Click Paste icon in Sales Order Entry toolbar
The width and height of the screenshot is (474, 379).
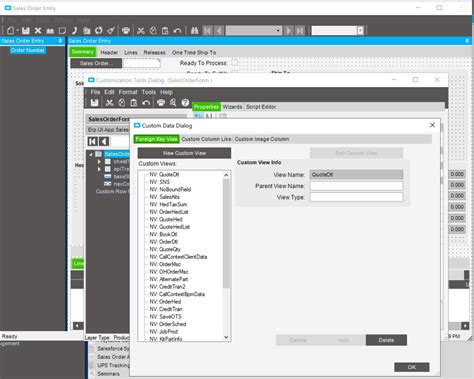(165, 31)
